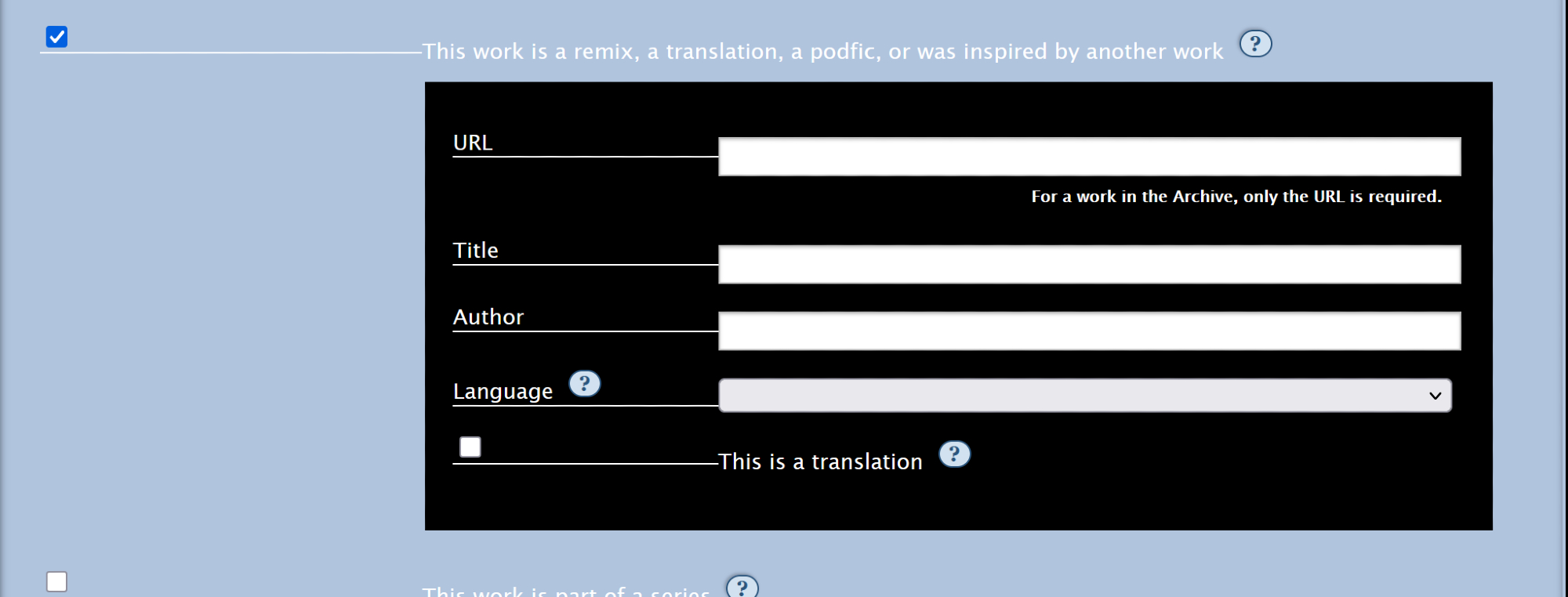
Task: Click the Language field label
Action: [x=503, y=391]
